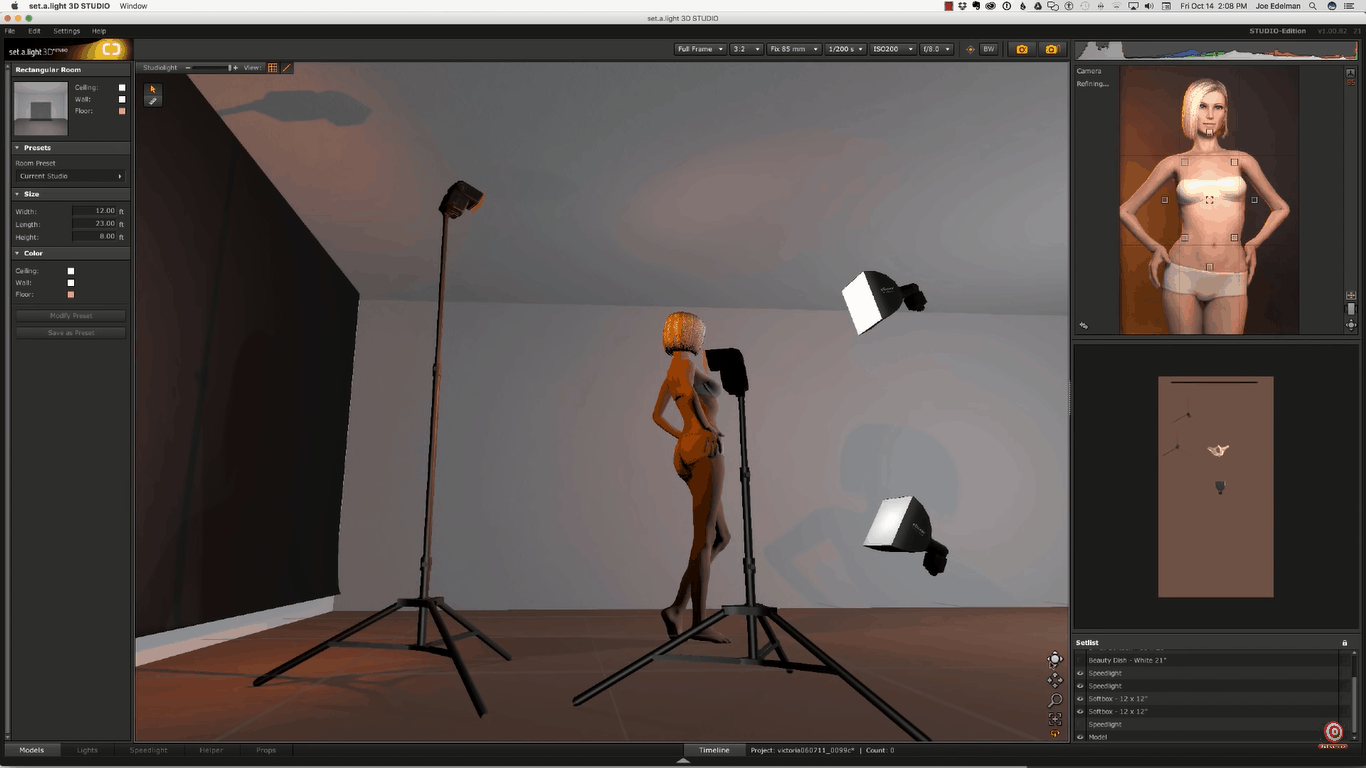Image resolution: width=1366 pixels, height=768 pixels.
Task: Click the Setlist lock icon
Action: coord(1344,642)
